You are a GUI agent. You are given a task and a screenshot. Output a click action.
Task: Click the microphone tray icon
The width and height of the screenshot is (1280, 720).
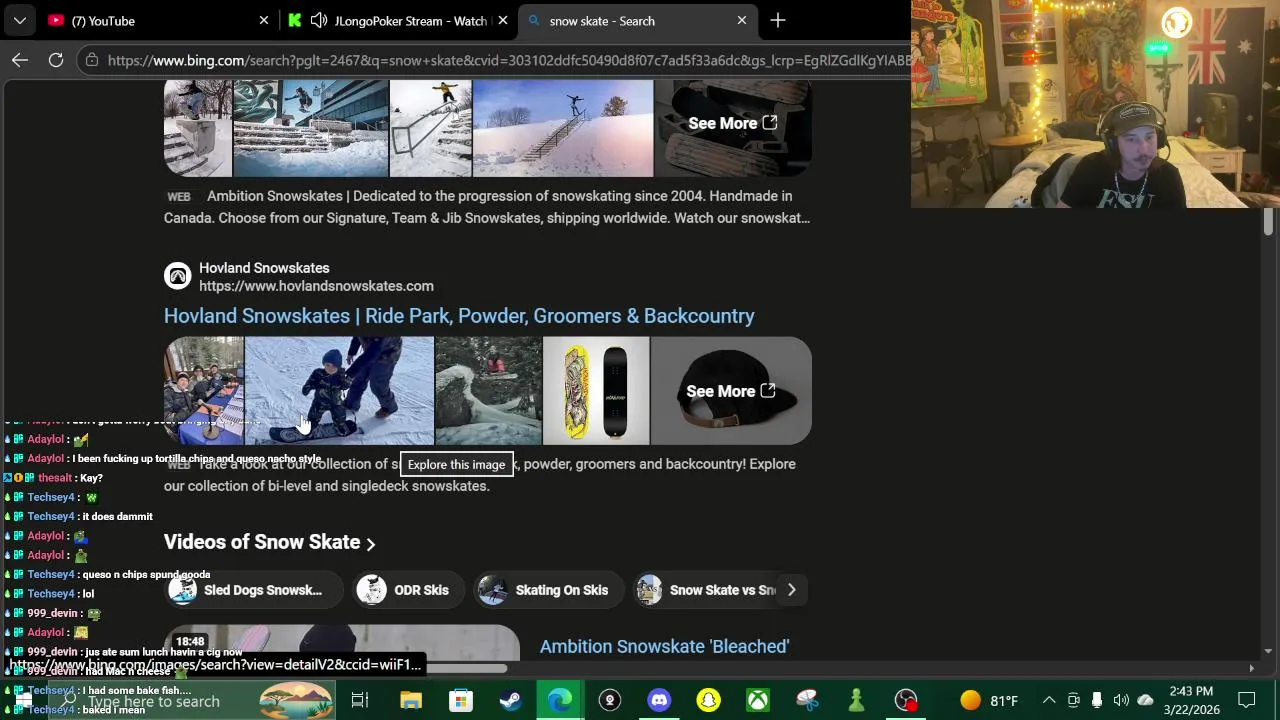click(x=1097, y=700)
